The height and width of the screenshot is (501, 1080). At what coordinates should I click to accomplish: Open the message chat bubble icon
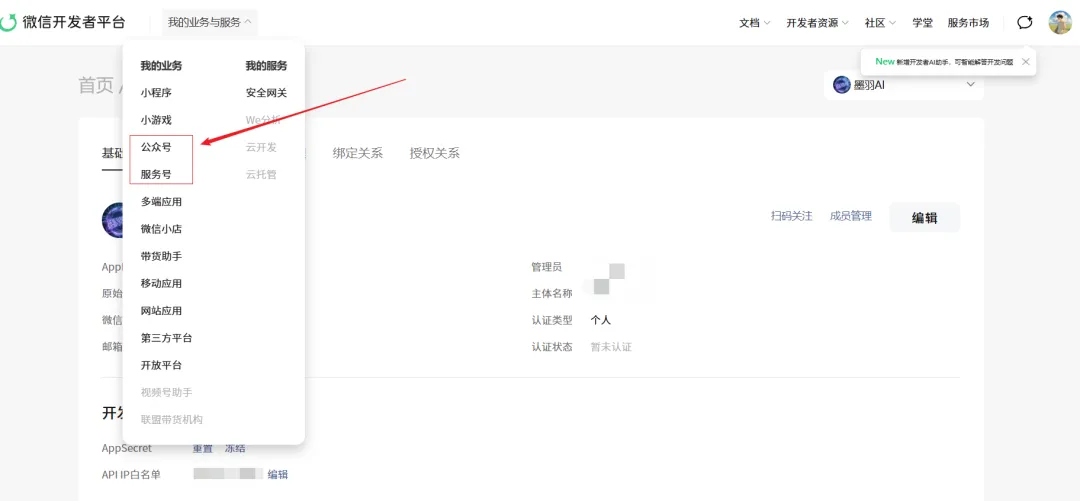tap(1025, 23)
